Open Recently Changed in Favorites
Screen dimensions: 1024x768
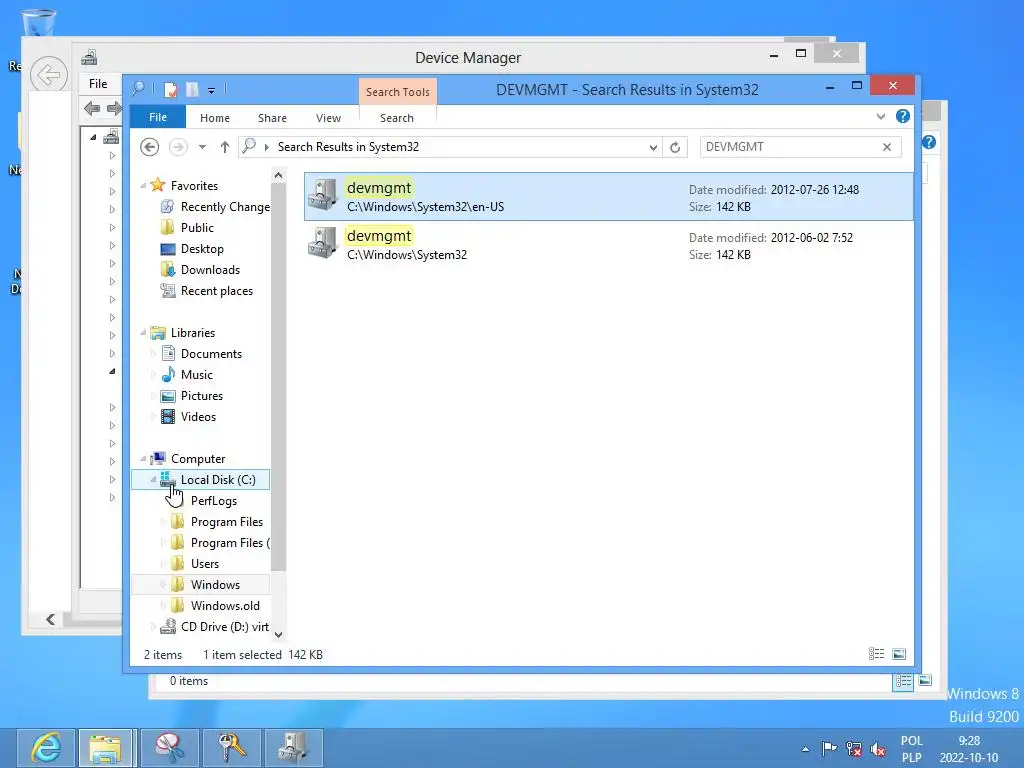point(216,206)
